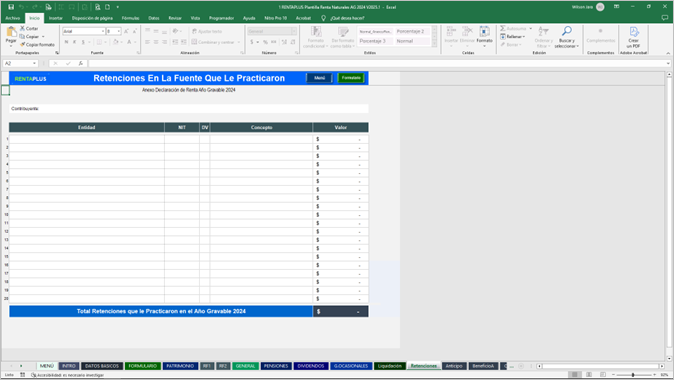Expand Combinar y centrar options
The width and height of the screenshot is (674, 380).
pyautogui.click(x=239, y=42)
